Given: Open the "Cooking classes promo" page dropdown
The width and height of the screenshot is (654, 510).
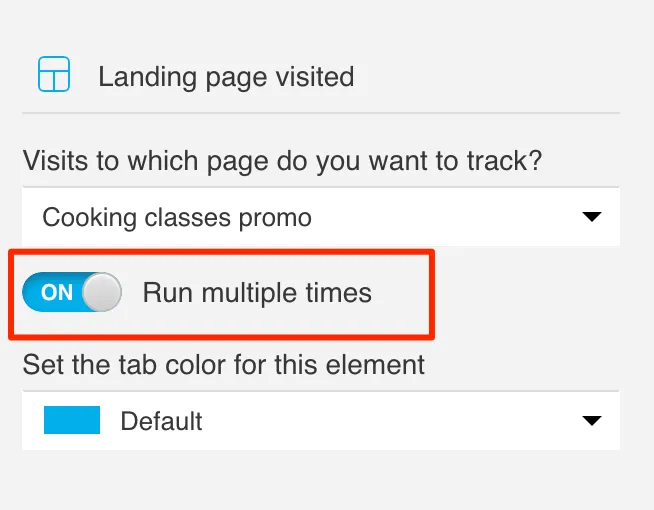Looking at the screenshot, I should point(320,216).
